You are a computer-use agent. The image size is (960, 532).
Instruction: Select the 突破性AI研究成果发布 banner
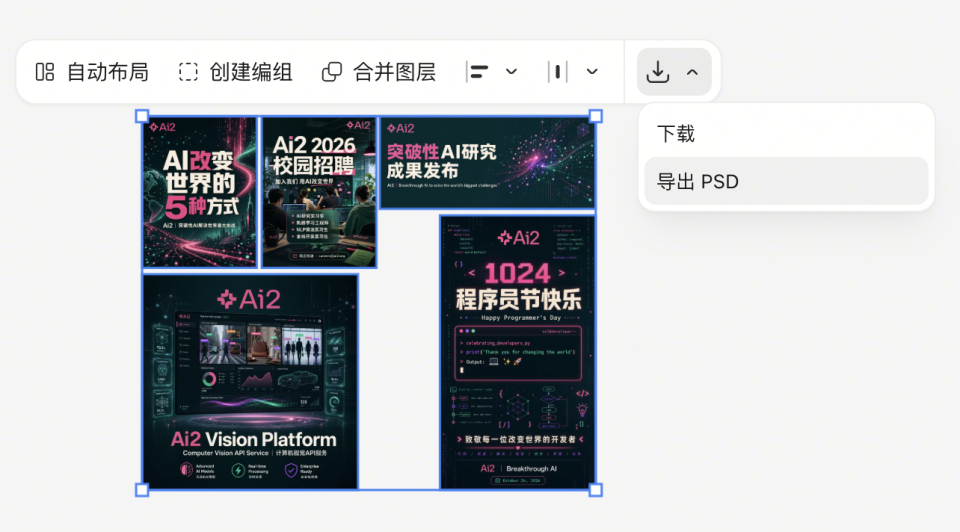tap(487, 162)
